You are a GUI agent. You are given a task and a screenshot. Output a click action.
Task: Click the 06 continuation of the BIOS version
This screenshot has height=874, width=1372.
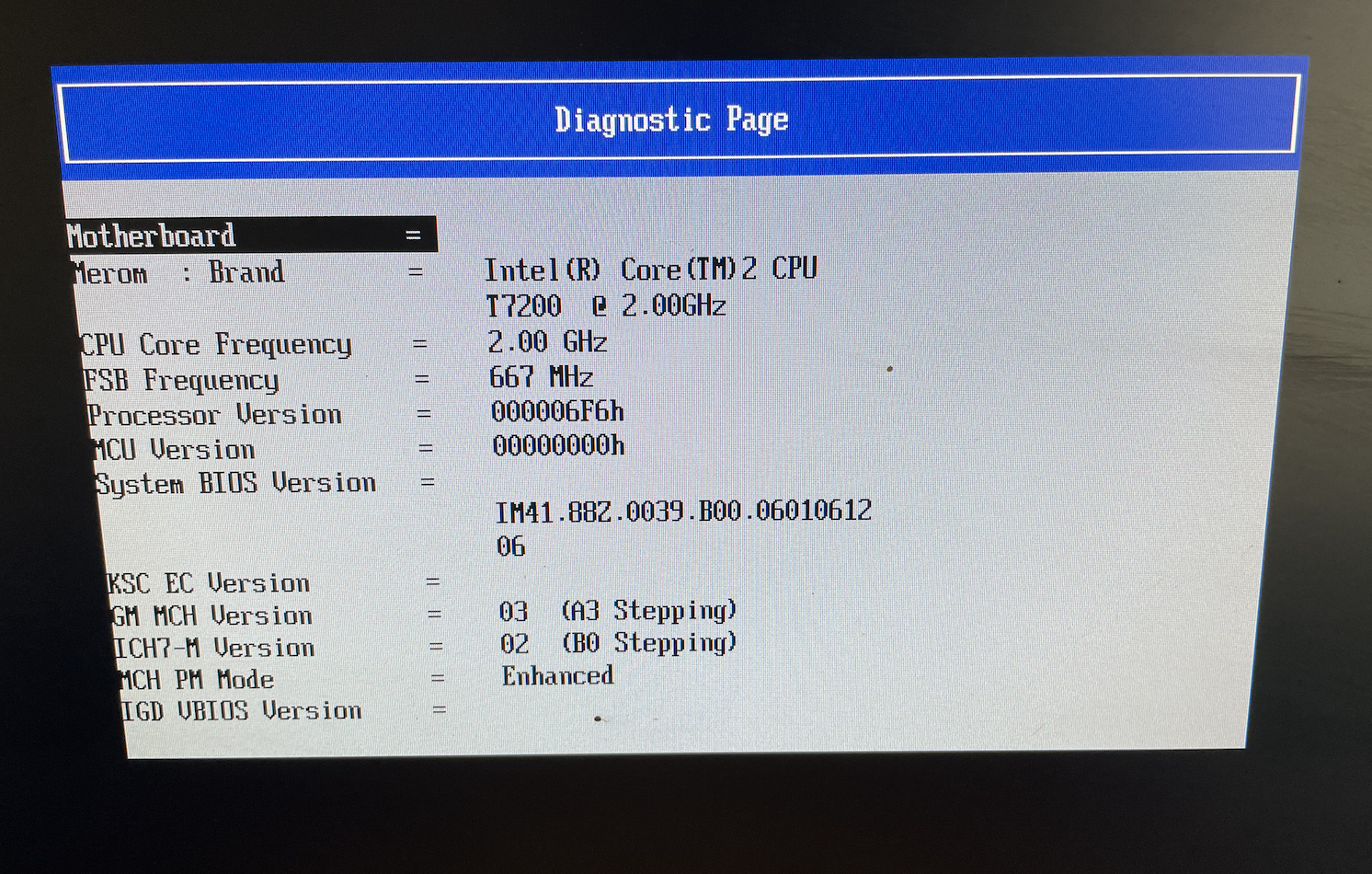coord(511,546)
